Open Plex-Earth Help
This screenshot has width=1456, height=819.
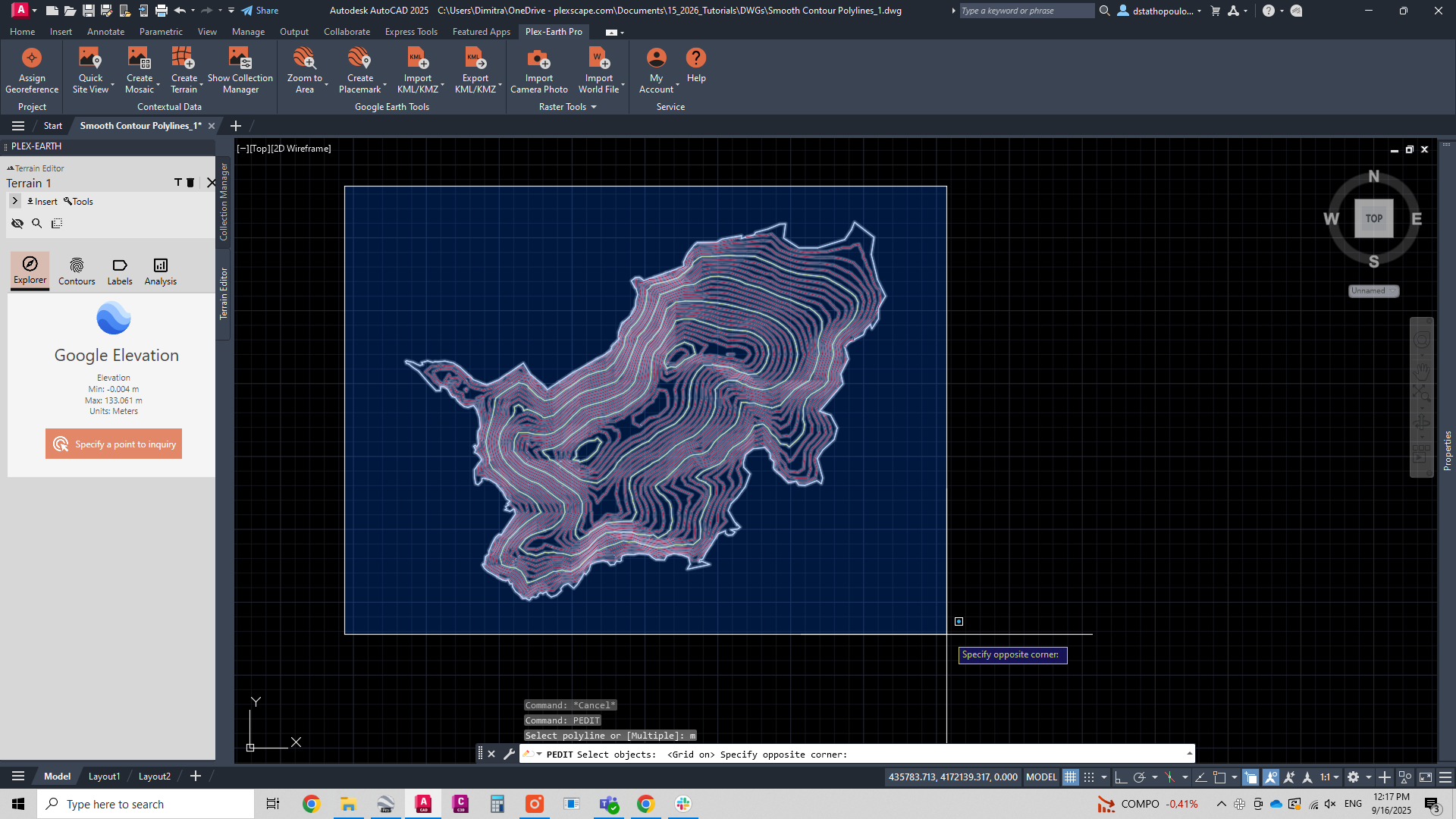pos(696,65)
